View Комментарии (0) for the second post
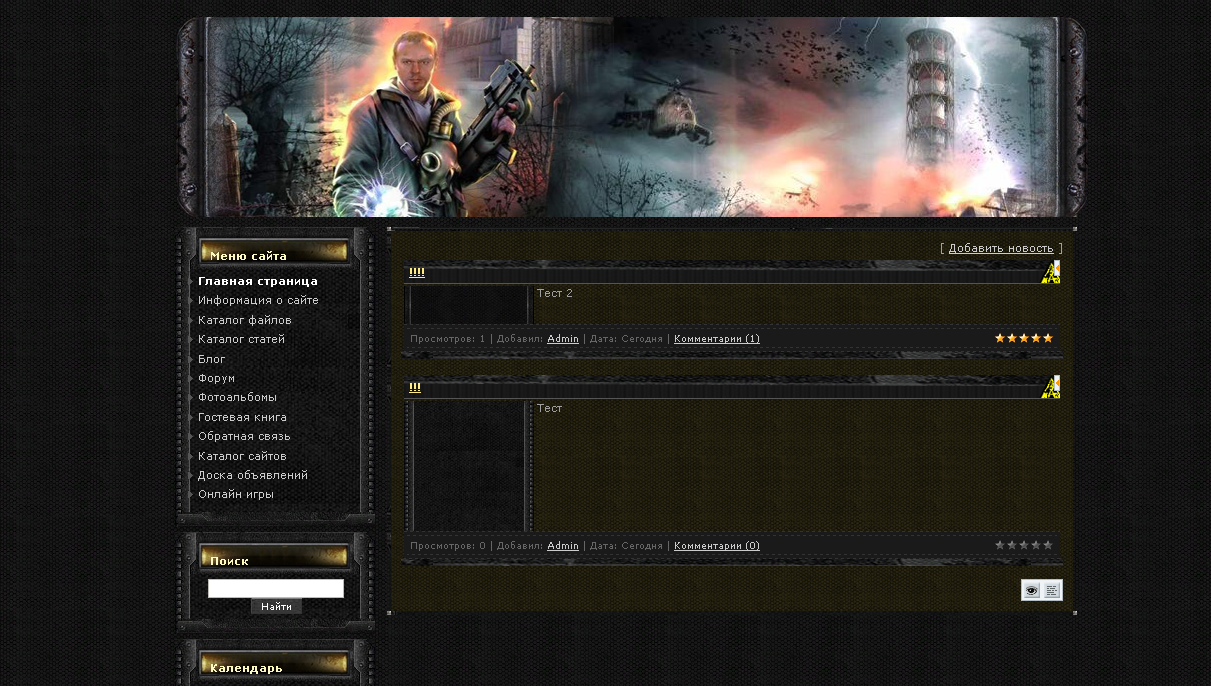The image size is (1211, 686). pyautogui.click(x=717, y=546)
